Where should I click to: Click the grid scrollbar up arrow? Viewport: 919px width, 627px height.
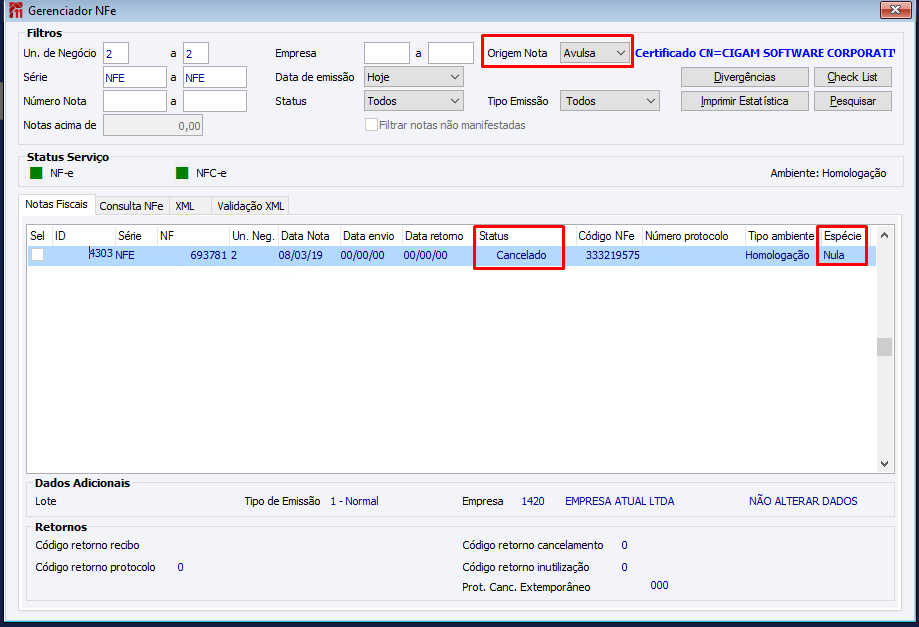click(x=884, y=236)
